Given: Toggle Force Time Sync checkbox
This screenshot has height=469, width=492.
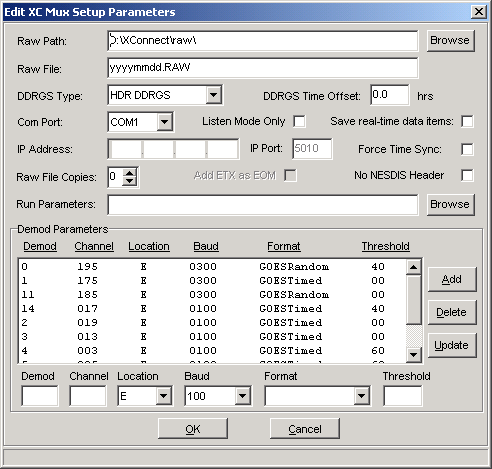Looking at the screenshot, I should [467, 149].
